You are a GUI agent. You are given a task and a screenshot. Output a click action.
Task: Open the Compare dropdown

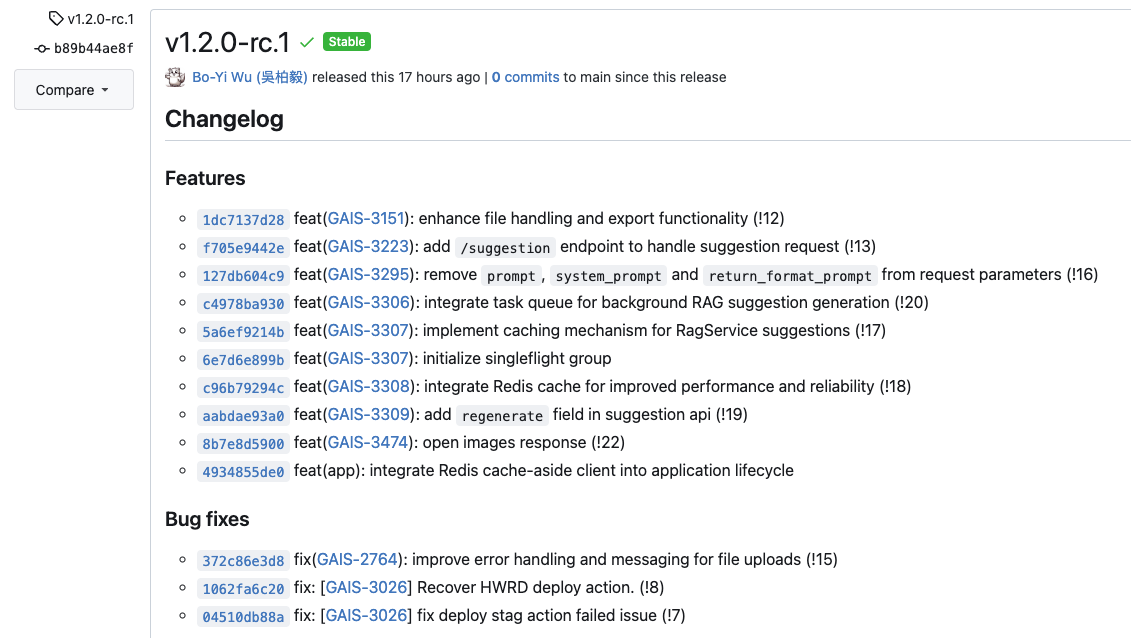73,90
